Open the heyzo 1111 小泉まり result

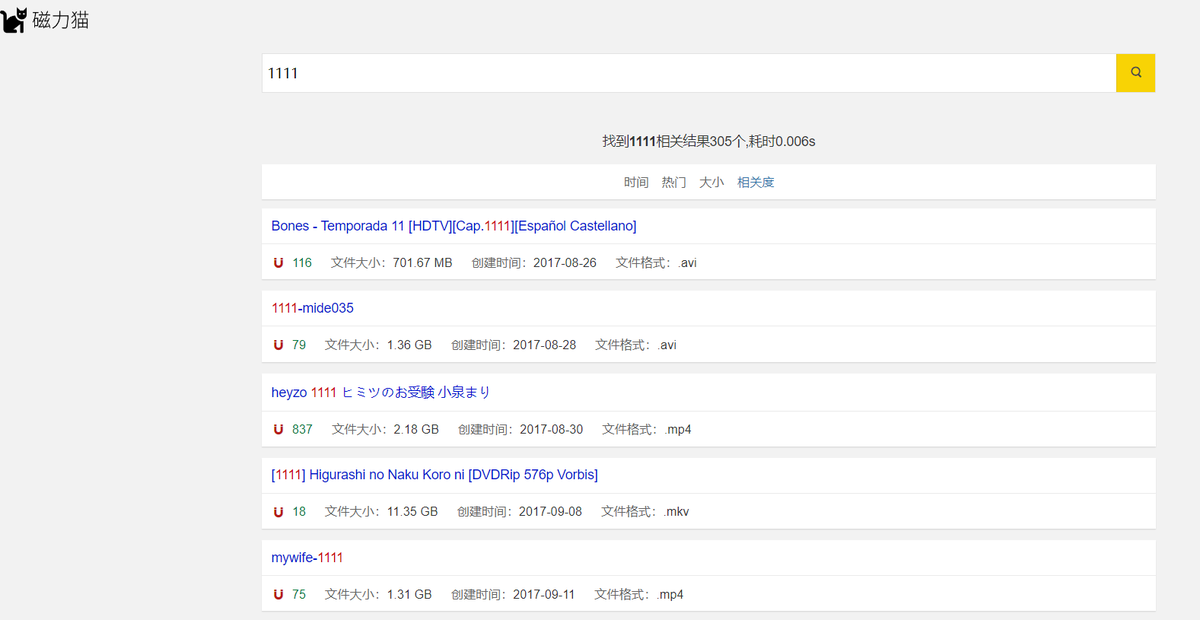(380, 392)
